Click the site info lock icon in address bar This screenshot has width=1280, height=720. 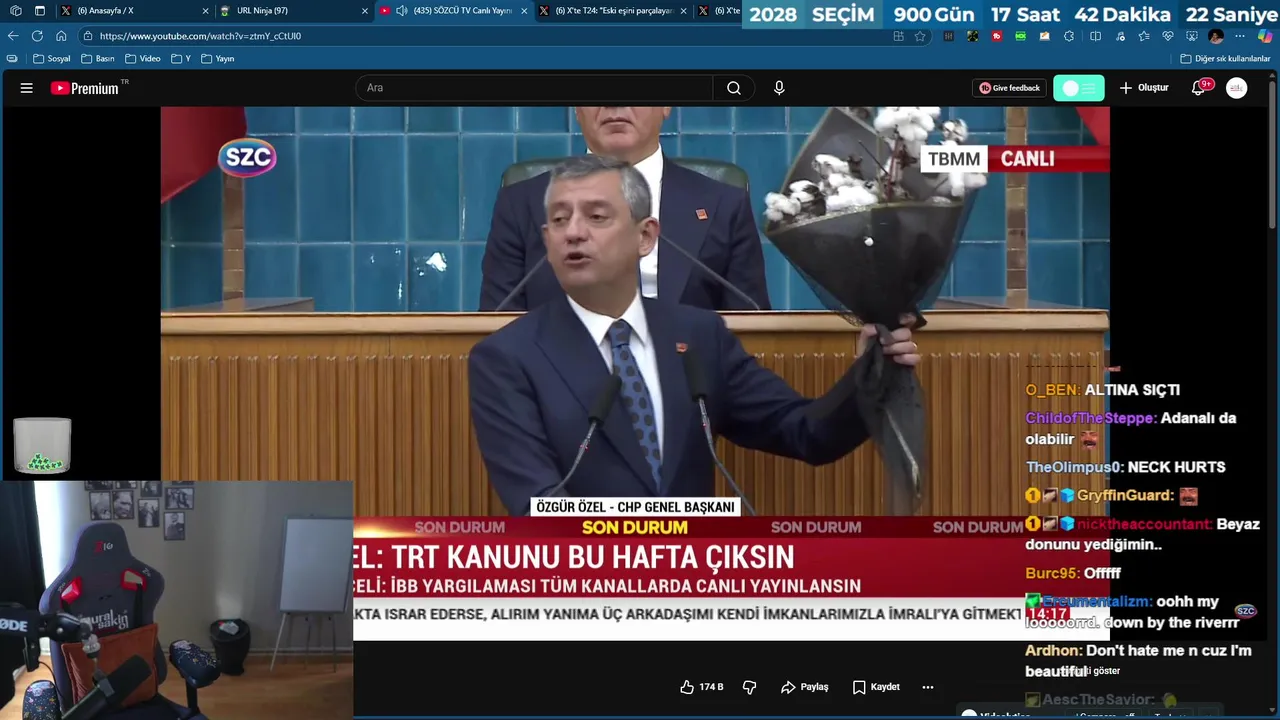pyautogui.click(x=87, y=36)
